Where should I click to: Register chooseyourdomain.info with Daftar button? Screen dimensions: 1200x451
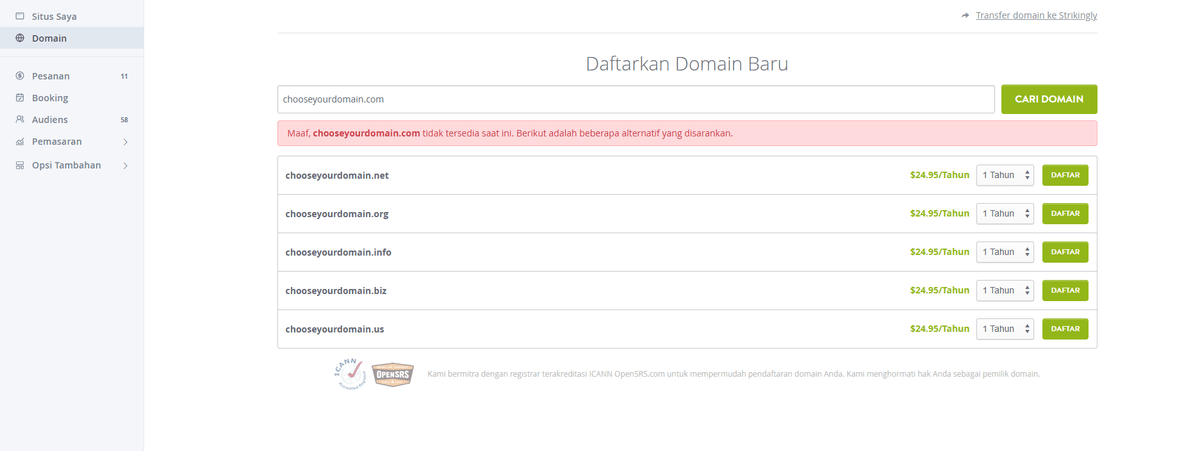pos(1065,252)
